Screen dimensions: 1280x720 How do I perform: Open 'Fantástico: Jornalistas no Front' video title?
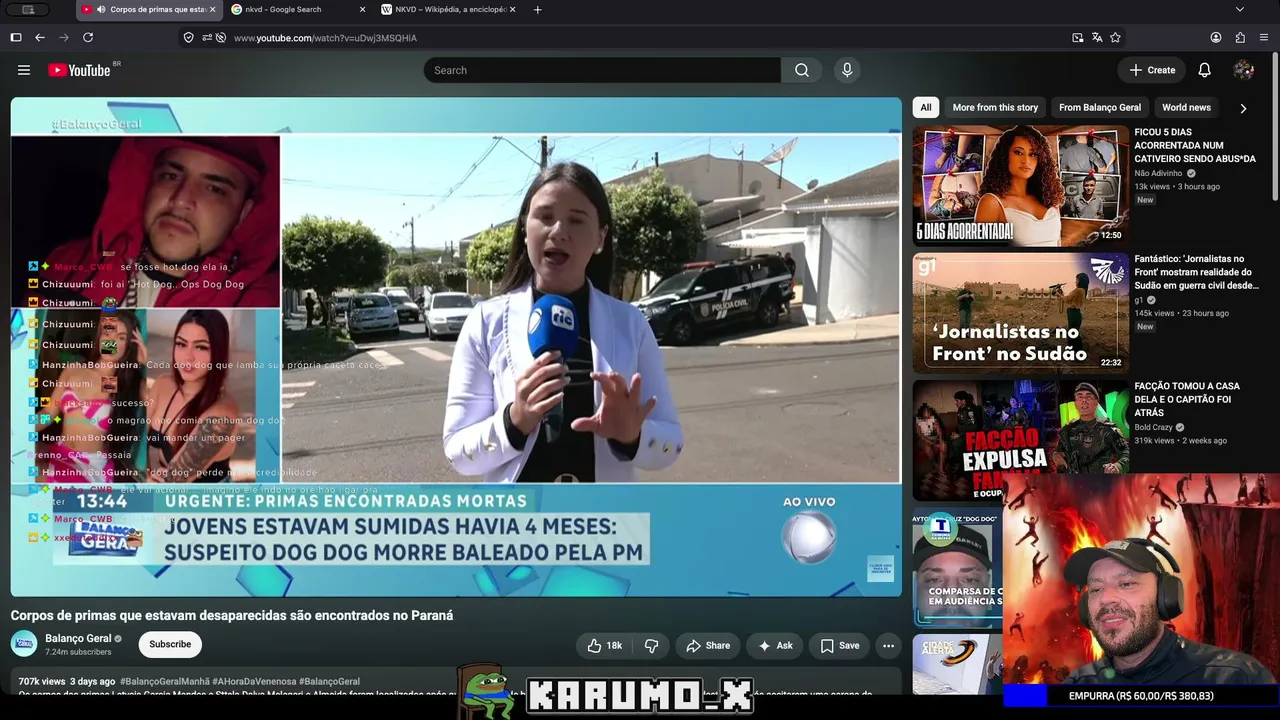1197,272
